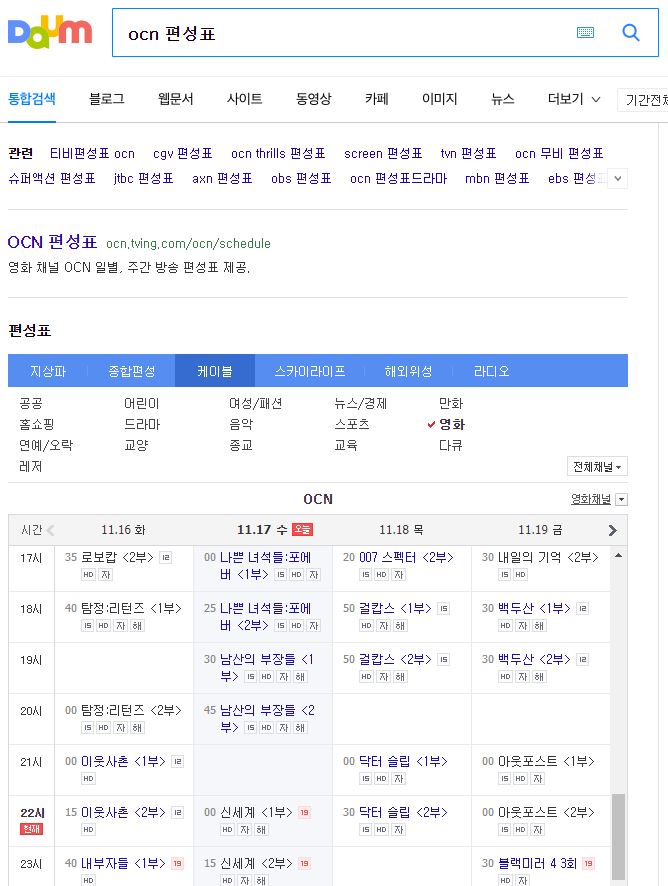Open program 로보캅 <2부>
The image size is (668, 886).
coord(117,558)
